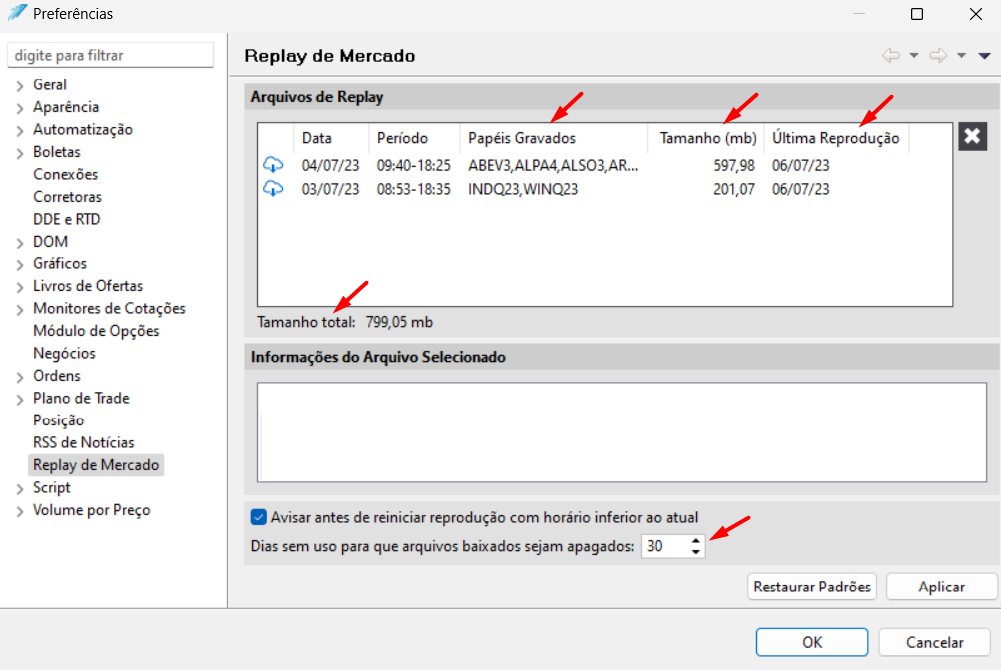Screen dimensions: 1001x671
Task: Increase days value with up stepper arrow
Action: [696, 541]
